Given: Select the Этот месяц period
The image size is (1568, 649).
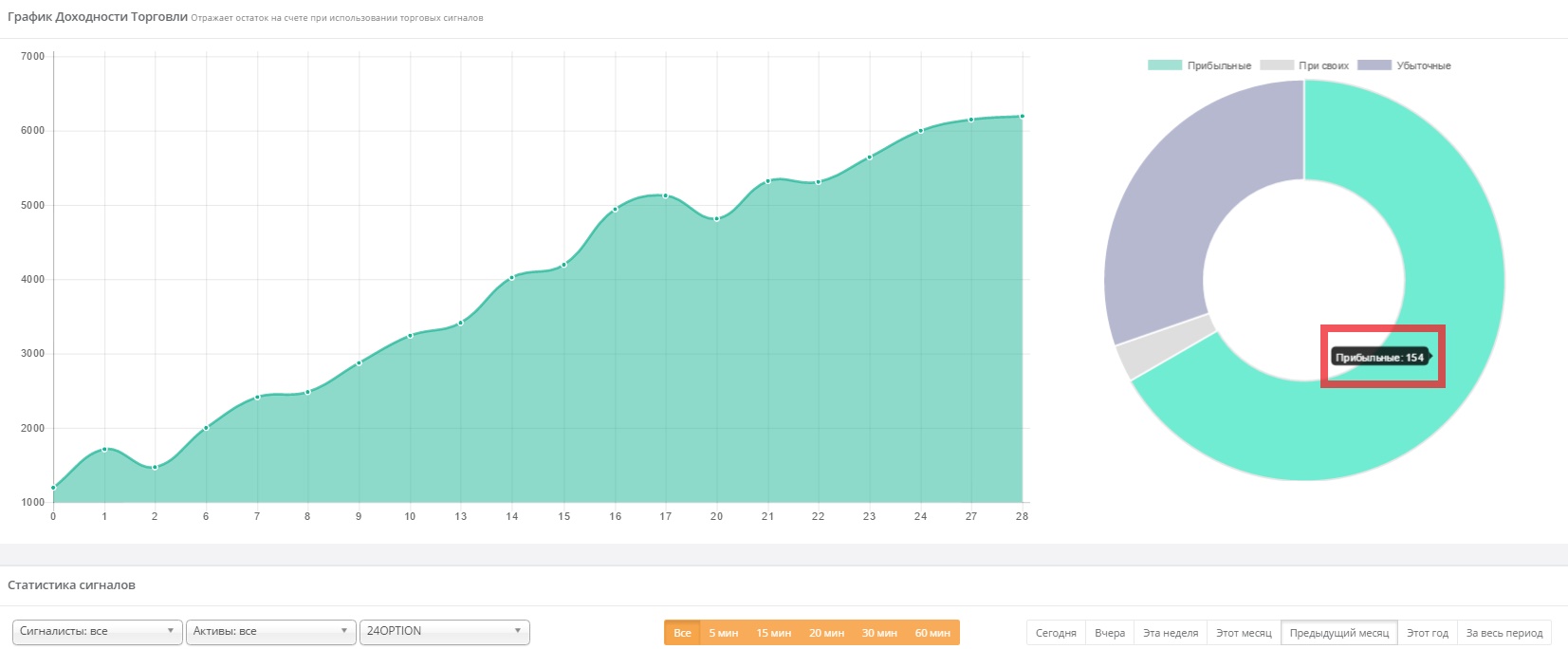Looking at the screenshot, I should coord(1244,633).
